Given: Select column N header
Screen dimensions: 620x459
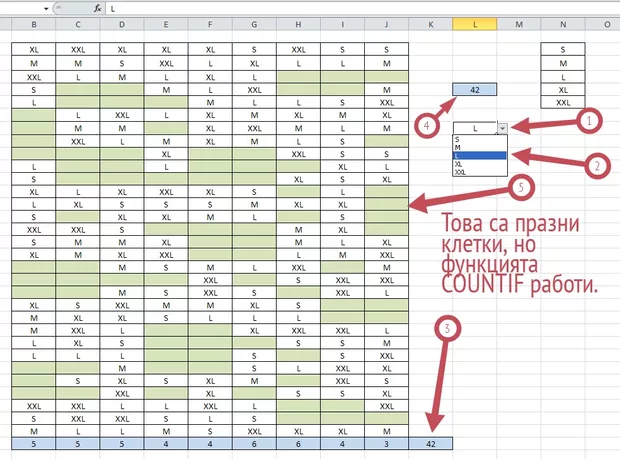Looking at the screenshot, I should click(x=563, y=25).
